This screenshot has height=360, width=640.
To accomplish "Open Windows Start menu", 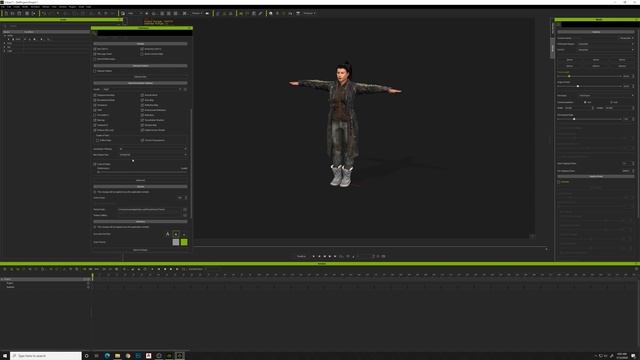I will point(5,356).
